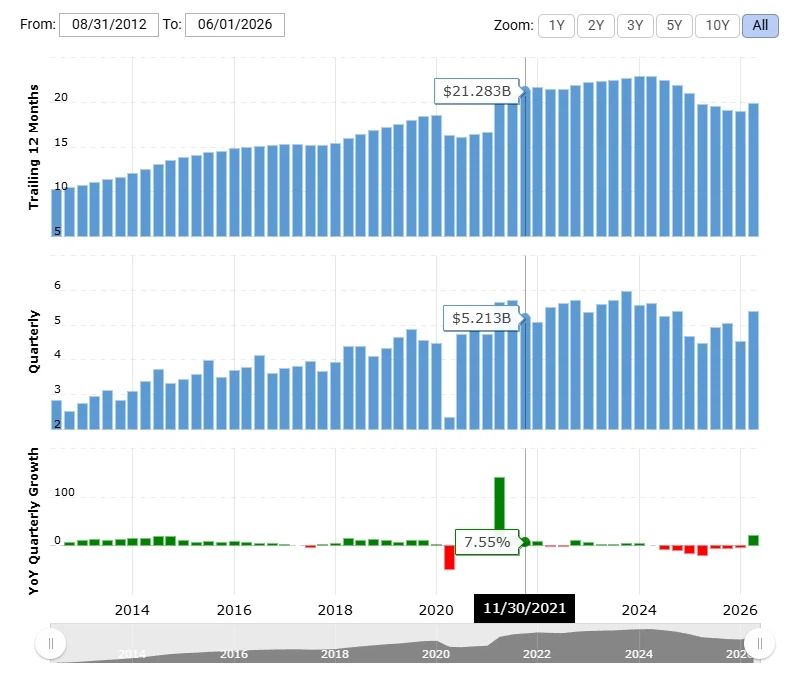Click the YoY Quarterly Growth axis title
Image resolution: width=787 pixels, height=676 pixels.
pyautogui.click(x=33, y=521)
